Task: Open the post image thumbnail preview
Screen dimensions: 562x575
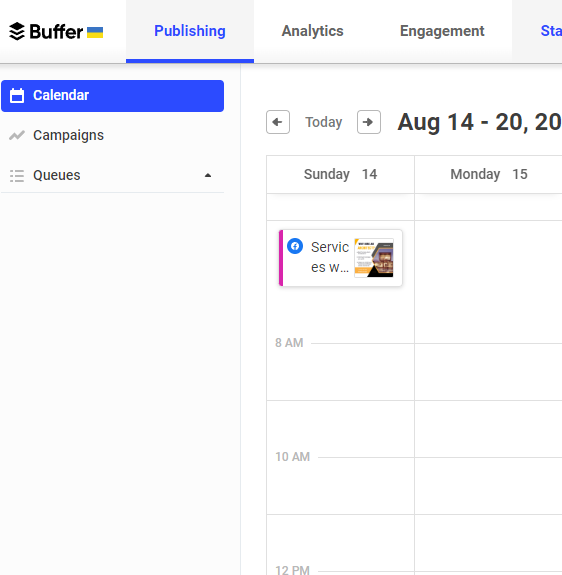Action: pos(374,258)
